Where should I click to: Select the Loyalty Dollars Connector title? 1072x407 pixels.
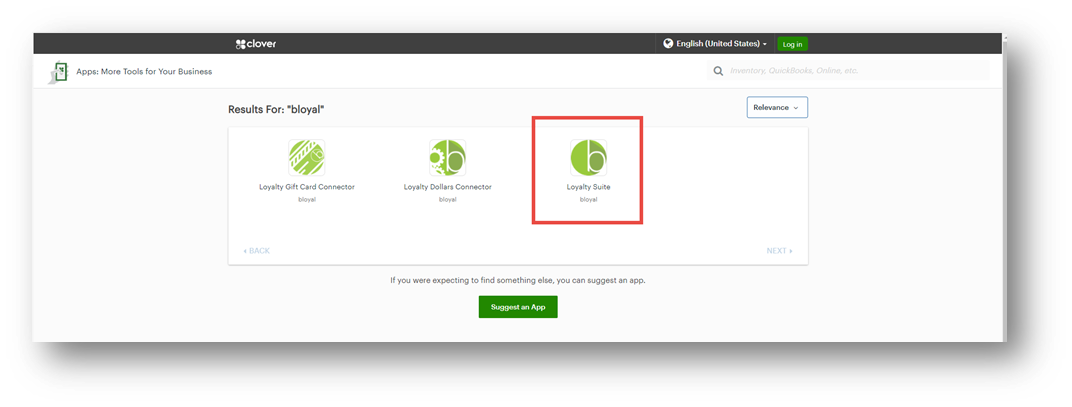pos(448,187)
